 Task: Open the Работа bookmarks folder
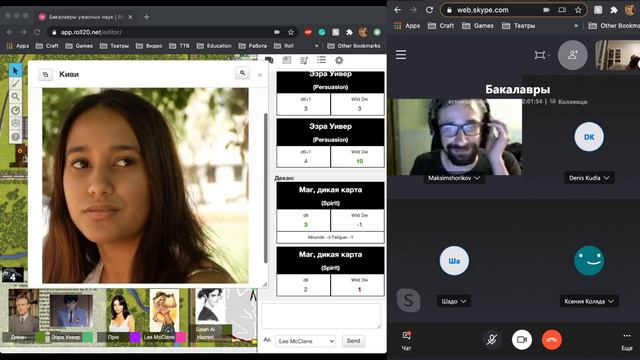point(253,46)
